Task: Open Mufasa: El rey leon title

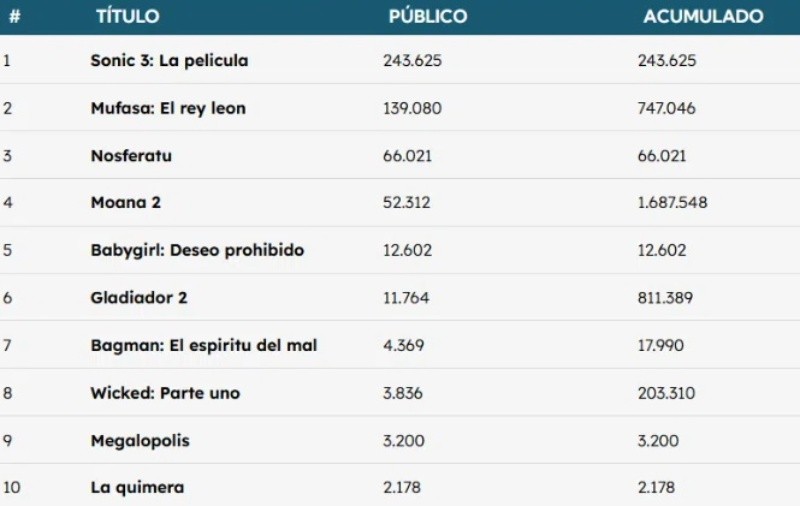Action: (x=168, y=108)
